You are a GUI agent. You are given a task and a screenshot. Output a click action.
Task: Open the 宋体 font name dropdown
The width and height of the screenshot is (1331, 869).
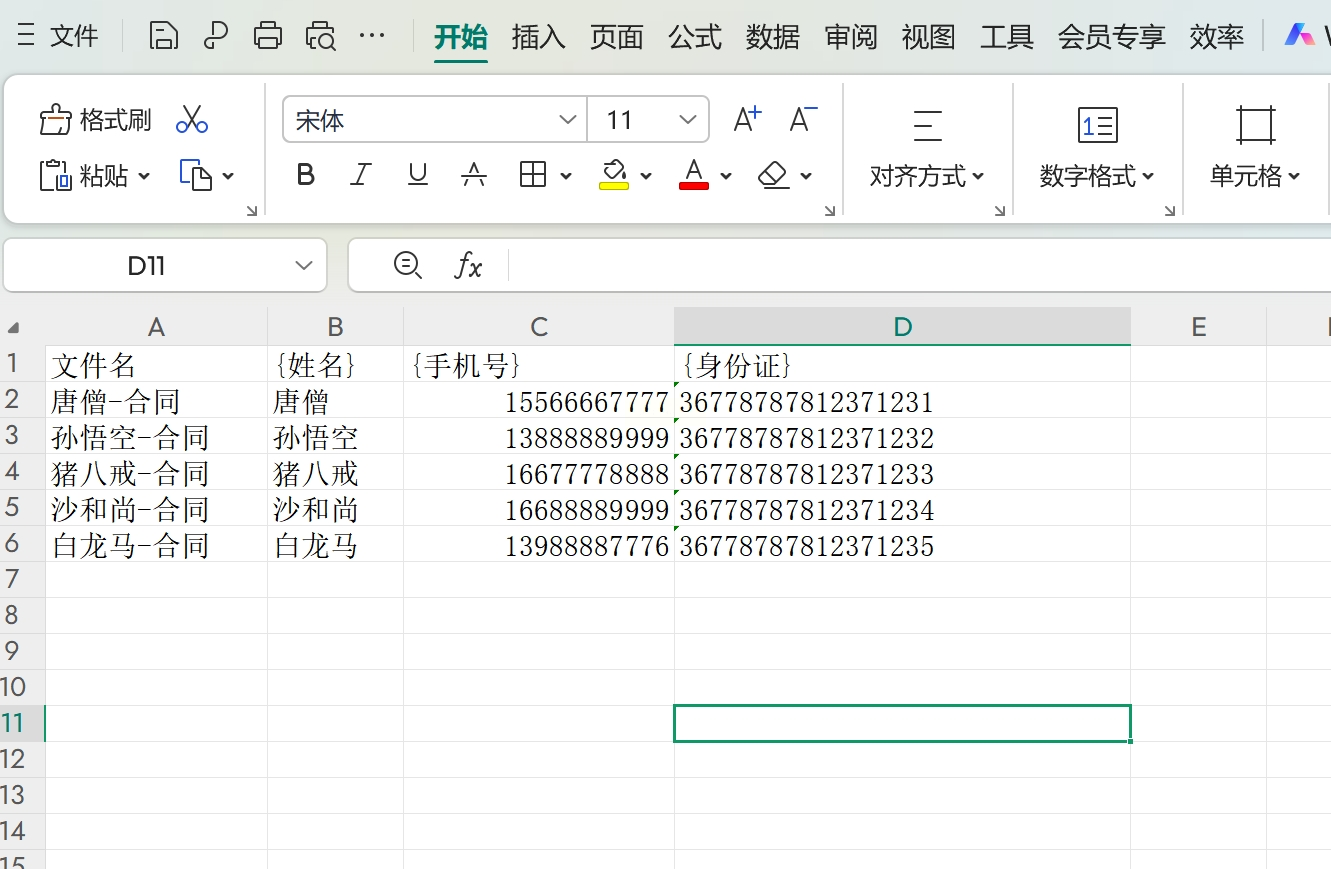568,120
